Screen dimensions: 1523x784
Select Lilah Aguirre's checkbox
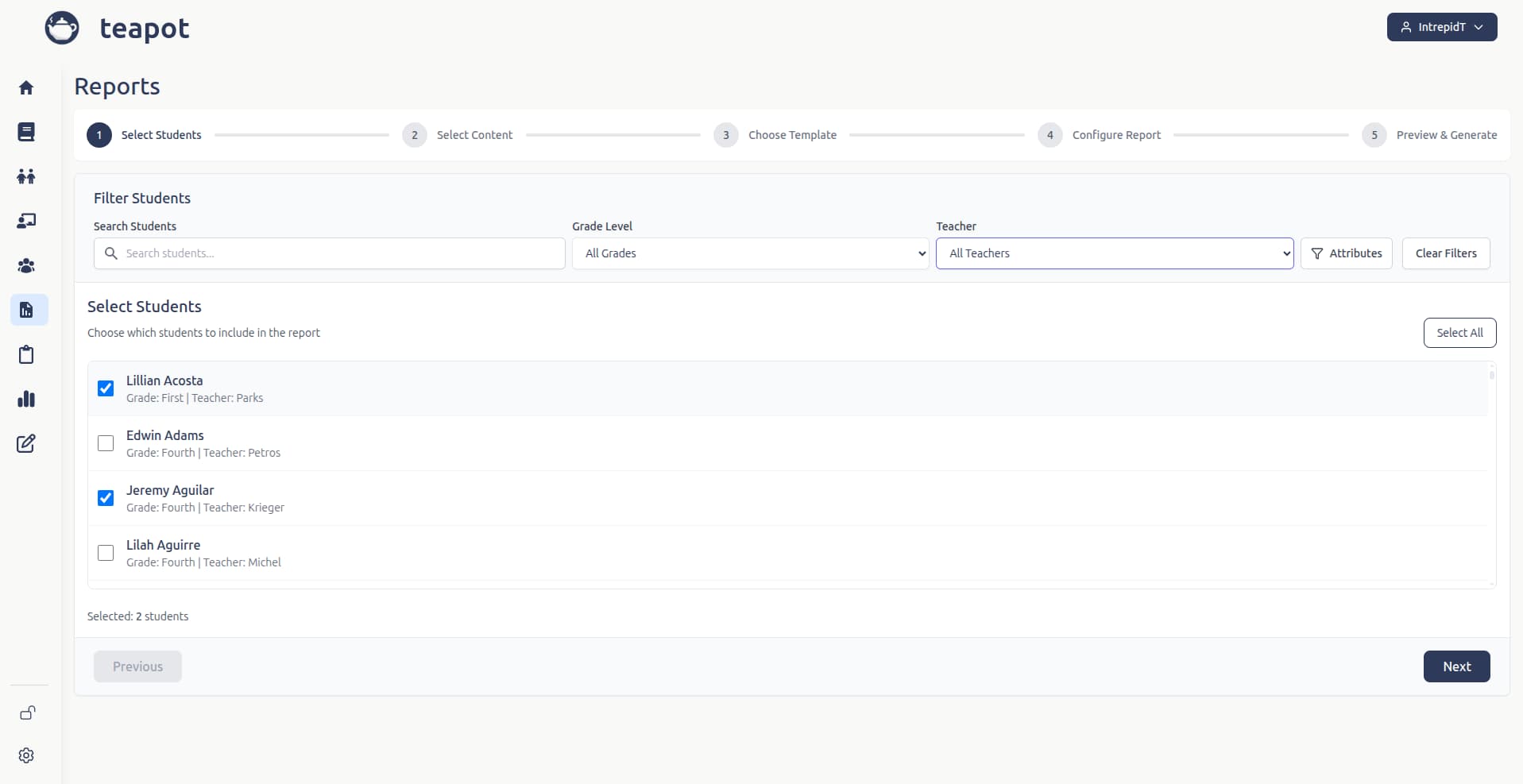(x=106, y=553)
